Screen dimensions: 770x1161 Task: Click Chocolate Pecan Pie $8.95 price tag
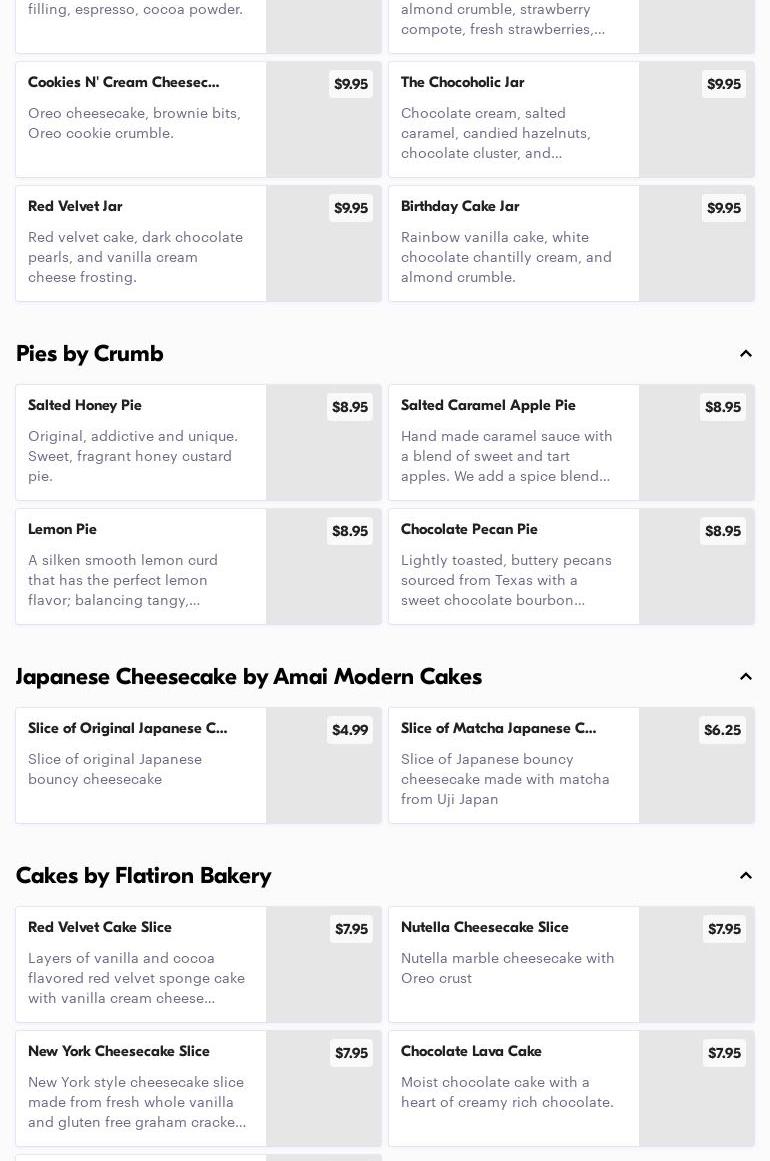coord(723,531)
